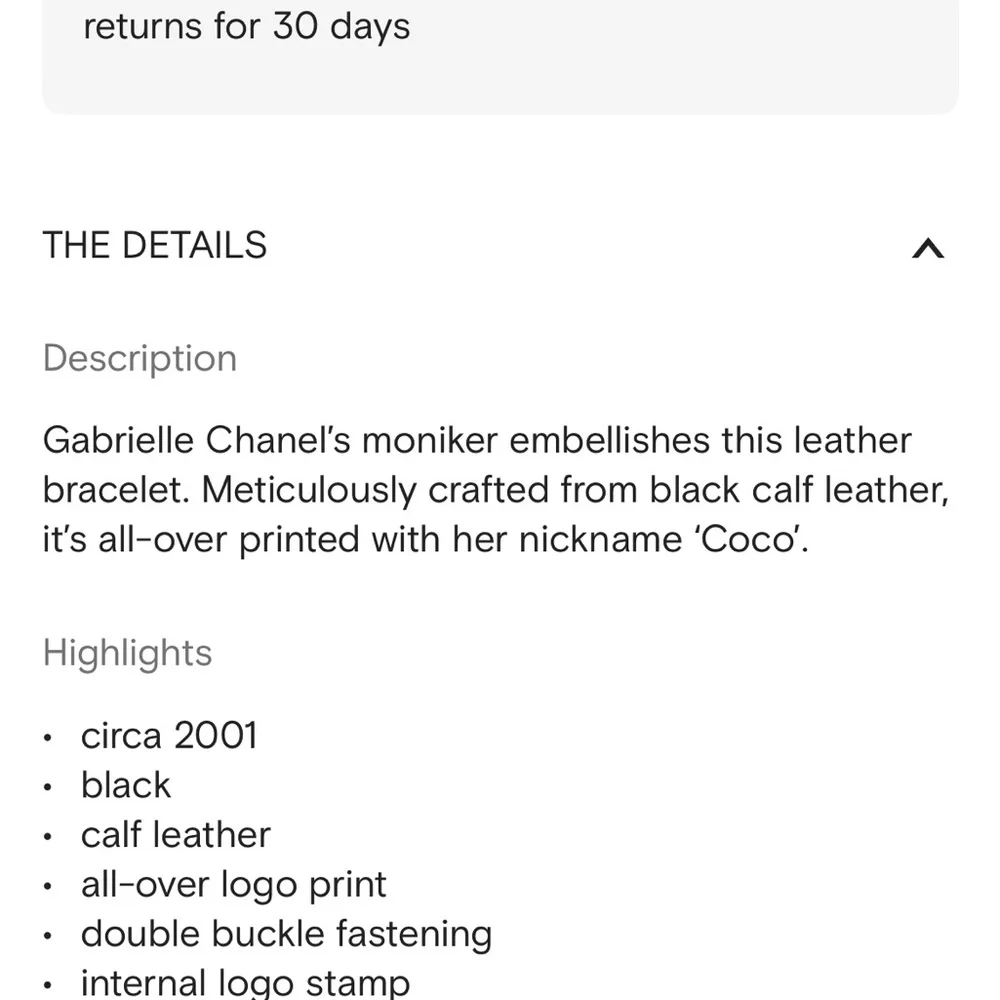Click the 'circa 2001' highlight item
The image size is (1000, 1000).
[x=169, y=736]
